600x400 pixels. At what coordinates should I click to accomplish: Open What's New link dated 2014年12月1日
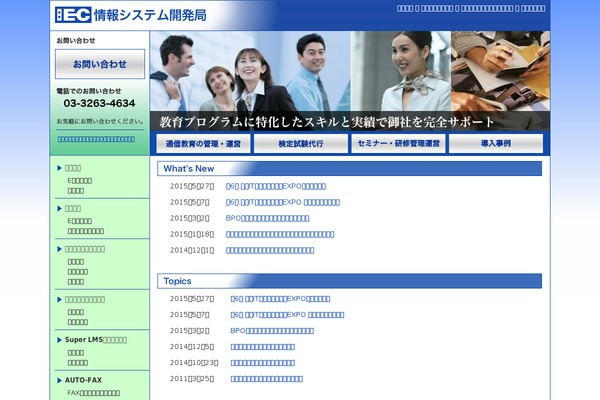(270, 250)
